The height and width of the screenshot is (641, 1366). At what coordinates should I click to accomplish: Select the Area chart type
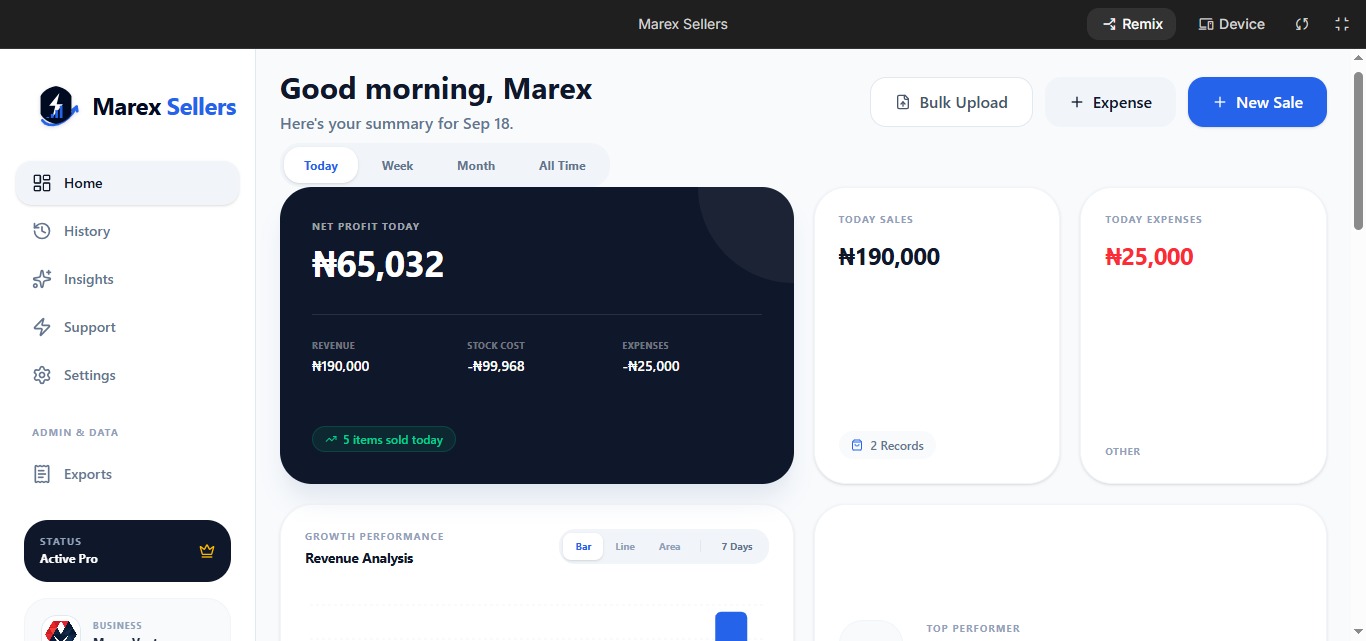coord(670,546)
